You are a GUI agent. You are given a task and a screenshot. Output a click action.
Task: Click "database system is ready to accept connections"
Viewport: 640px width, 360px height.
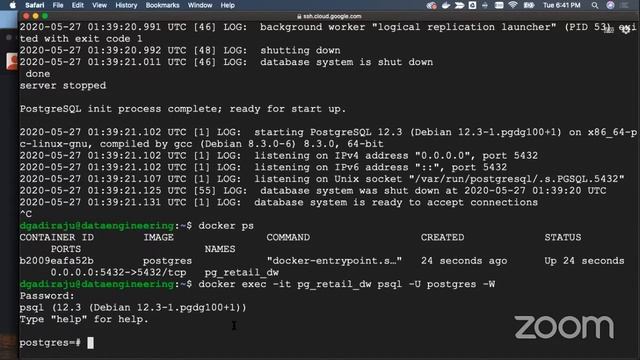[396, 202]
